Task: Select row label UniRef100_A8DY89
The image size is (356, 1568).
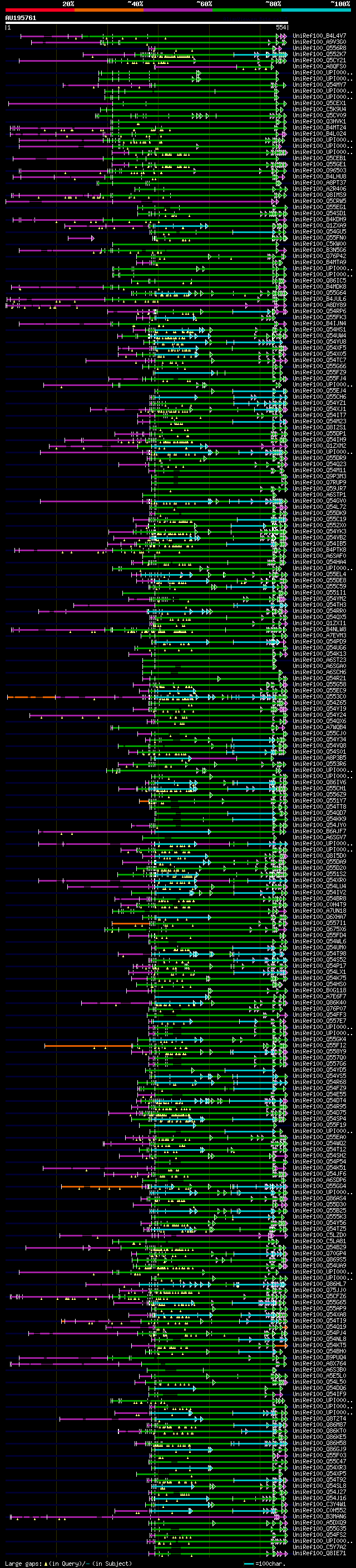Action: (x=319, y=305)
